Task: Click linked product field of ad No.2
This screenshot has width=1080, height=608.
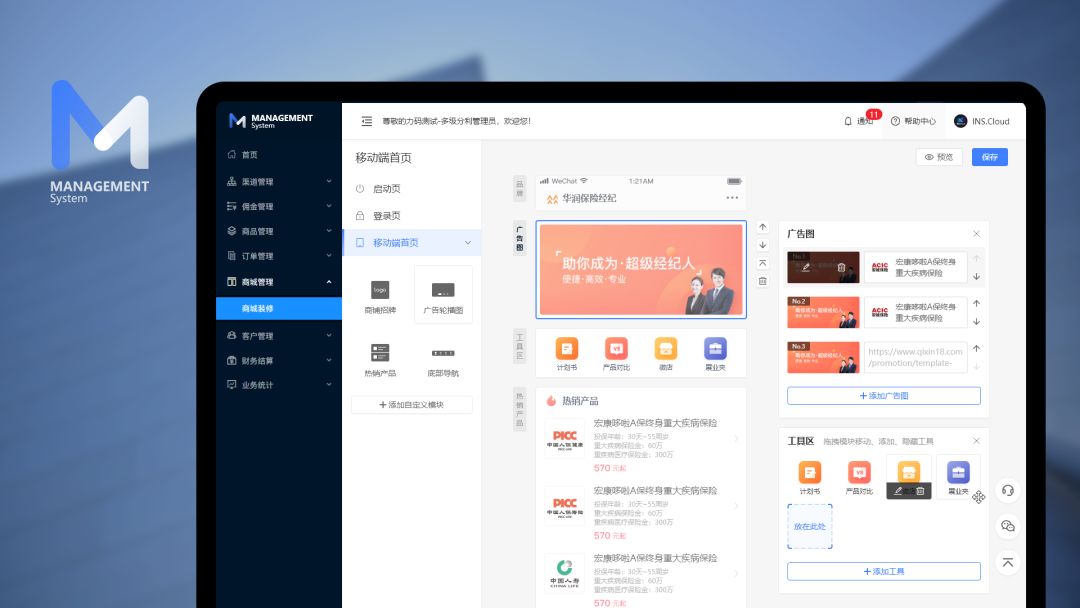Action: click(915, 312)
